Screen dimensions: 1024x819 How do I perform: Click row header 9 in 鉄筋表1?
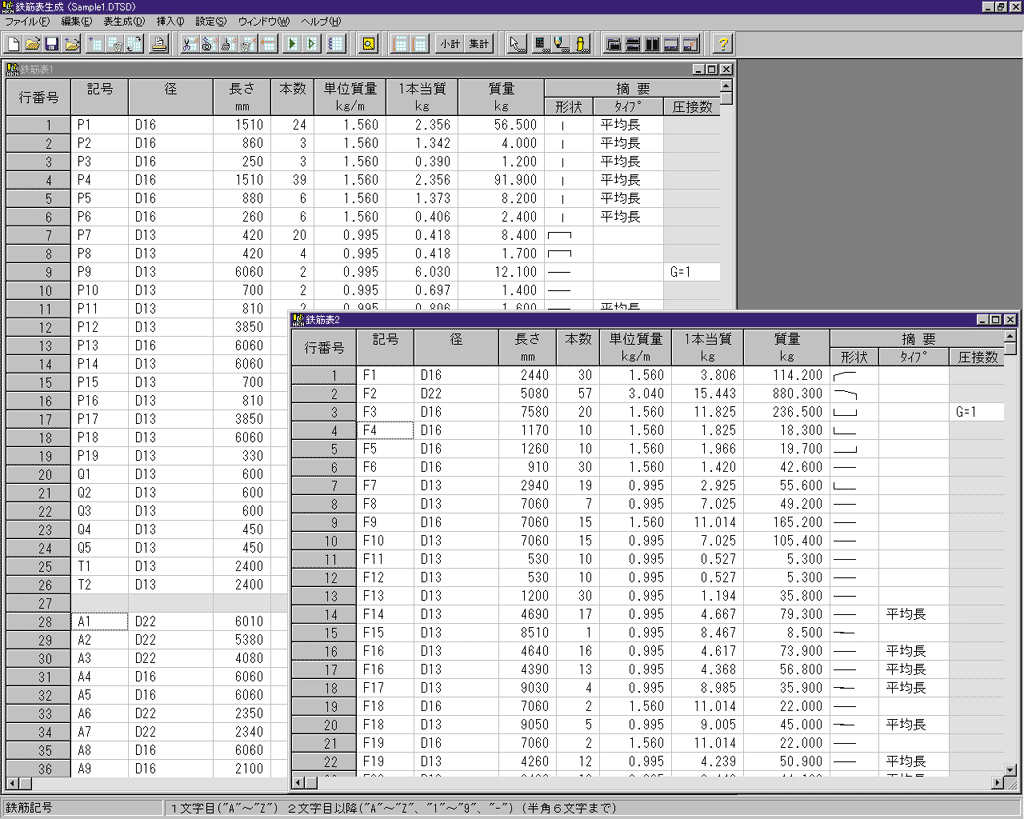38,272
